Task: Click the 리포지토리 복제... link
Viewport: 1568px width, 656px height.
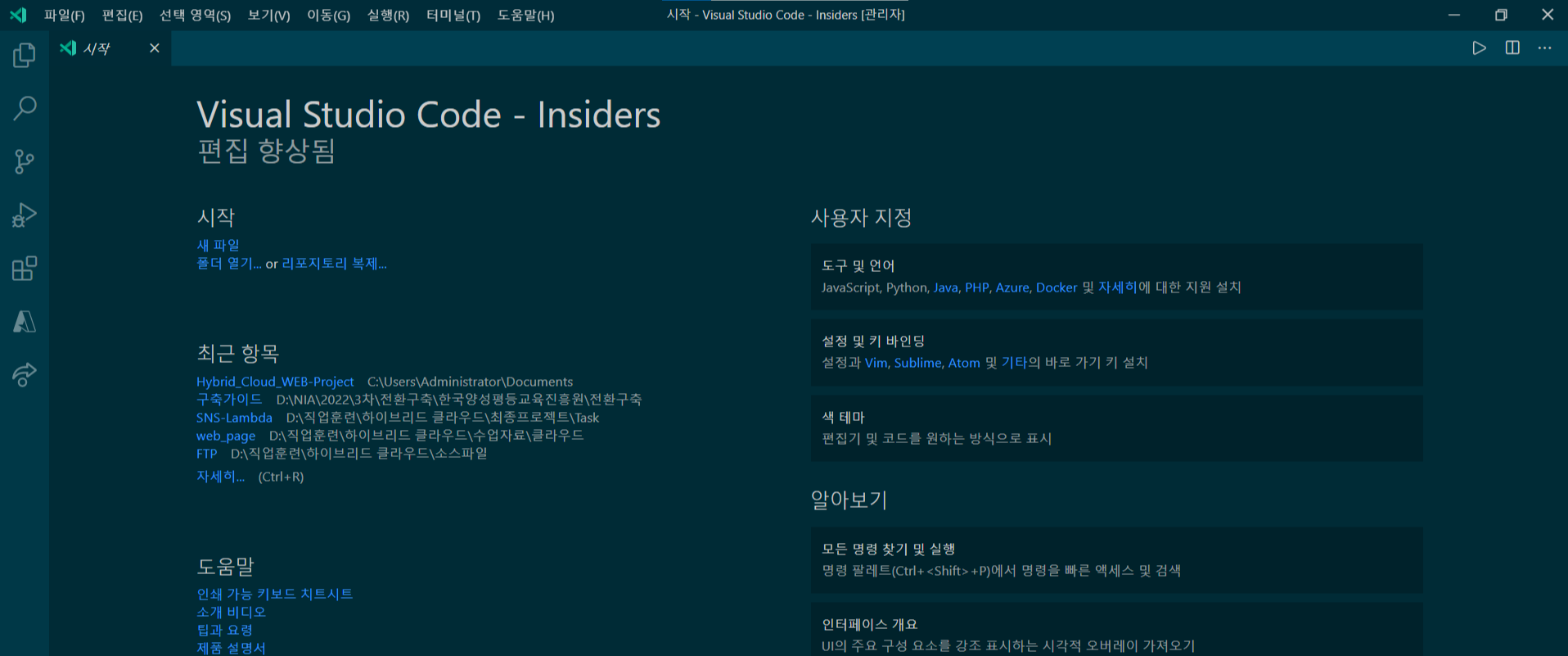Action: coord(334,264)
